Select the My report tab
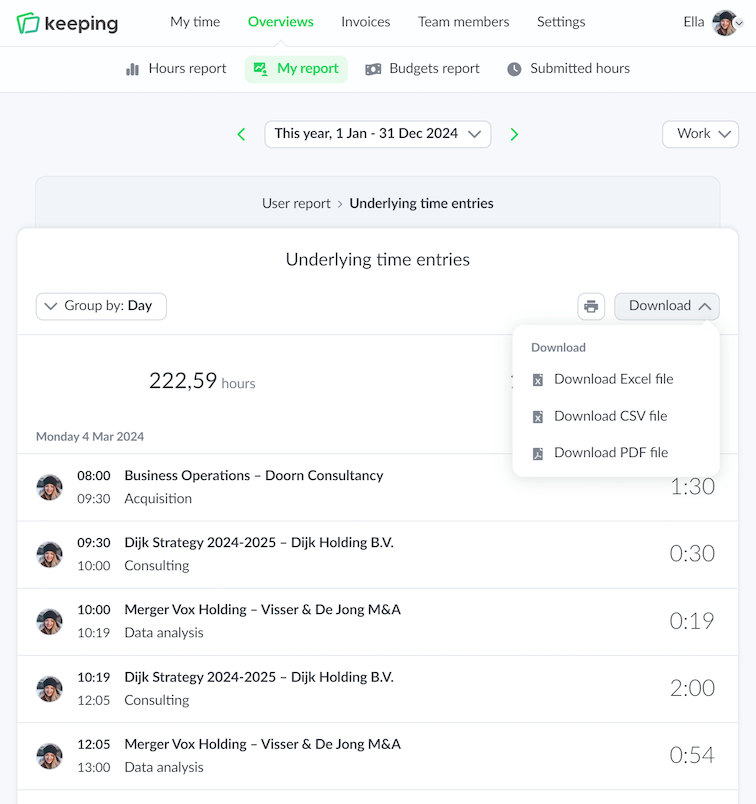This screenshot has width=756, height=804. (296, 69)
